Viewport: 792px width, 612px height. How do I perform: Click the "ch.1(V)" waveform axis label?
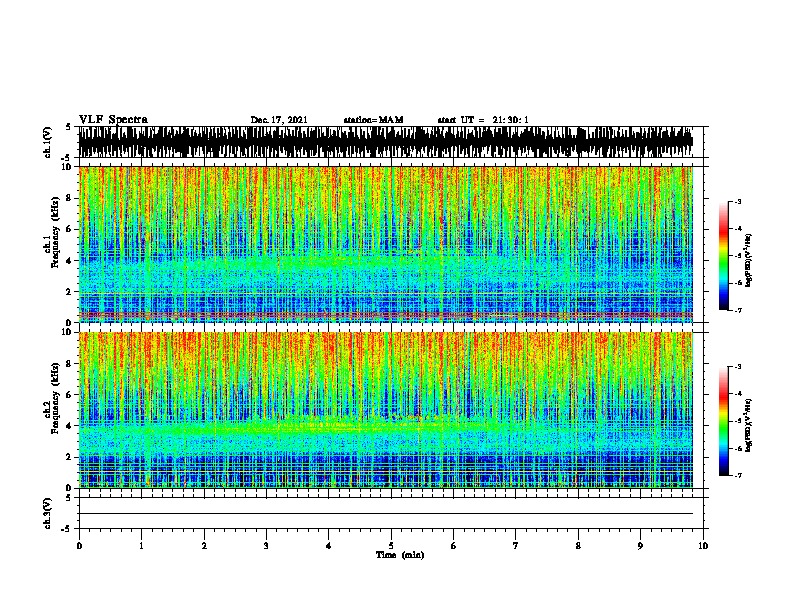47,142
